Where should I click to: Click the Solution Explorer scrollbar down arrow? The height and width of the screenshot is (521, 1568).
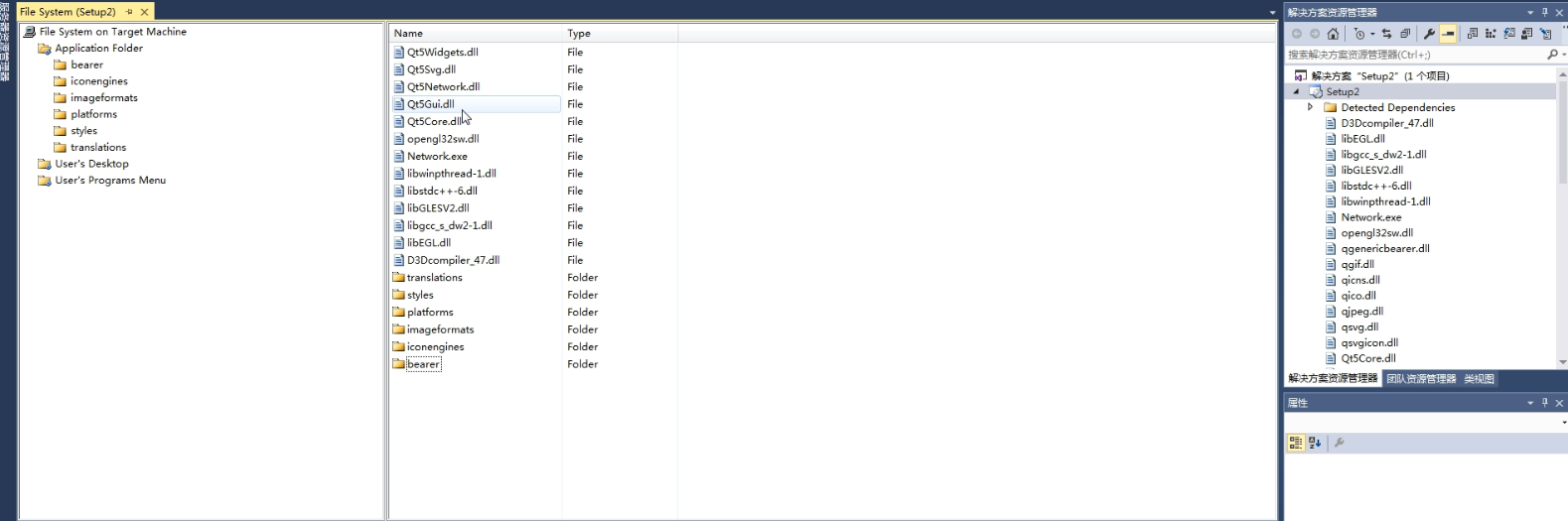coord(1563,362)
